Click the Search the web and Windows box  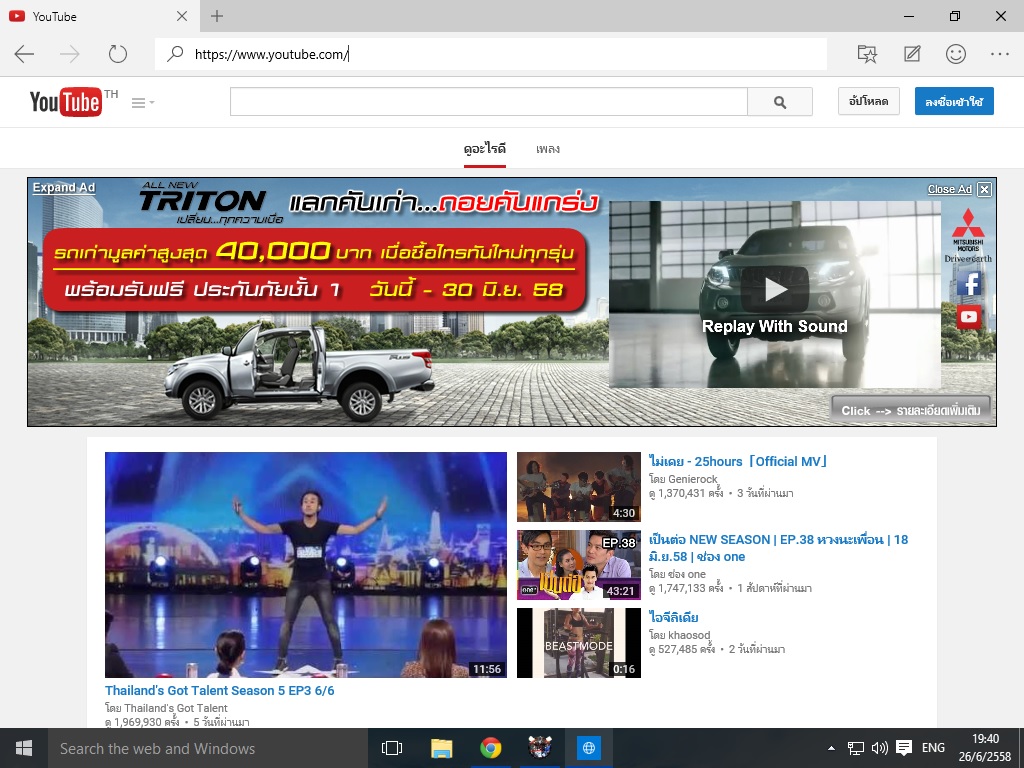pos(208,748)
